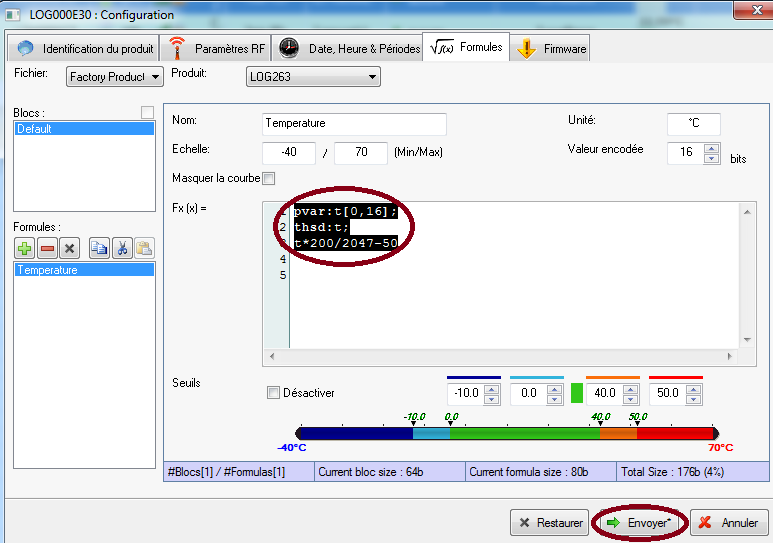Click the 0.0 threshold value field
Screen dimensions: 773x543
click(x=529, y=393)
